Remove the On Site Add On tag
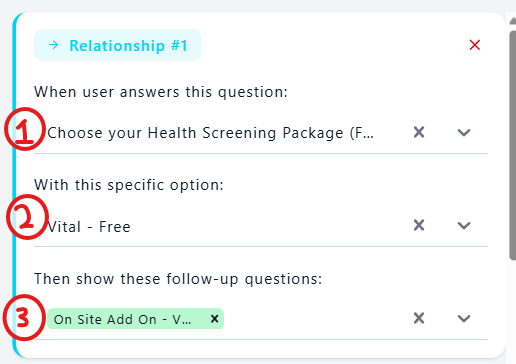 [x=215, y=319]
